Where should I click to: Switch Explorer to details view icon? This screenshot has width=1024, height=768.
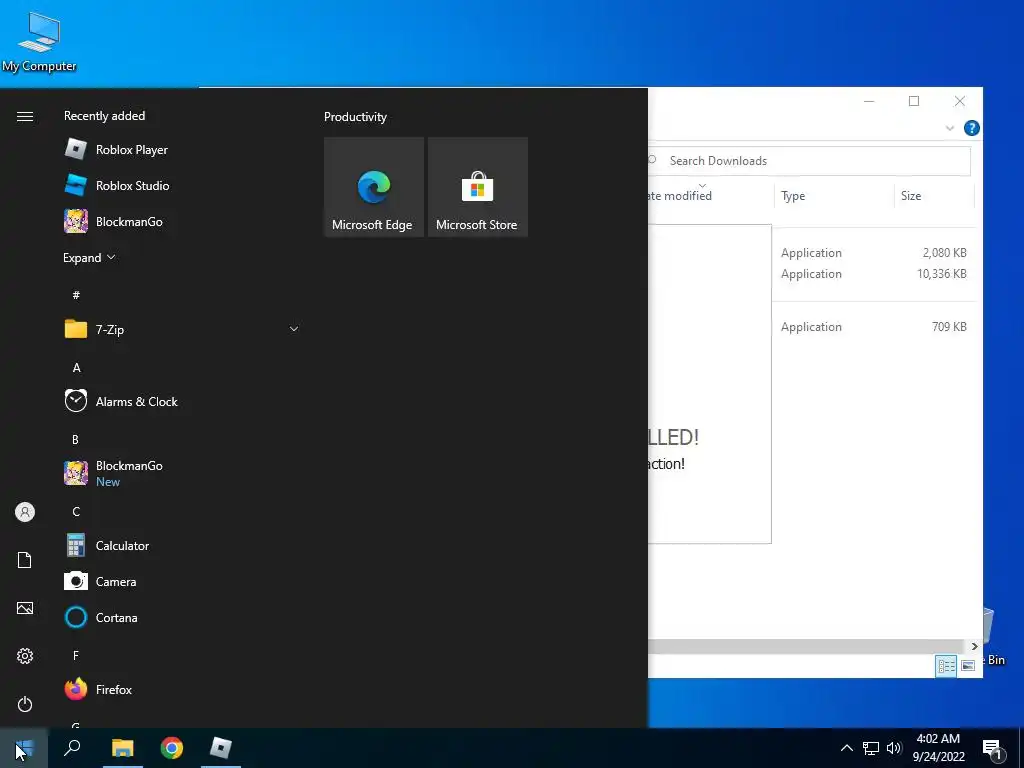(946, 666)
